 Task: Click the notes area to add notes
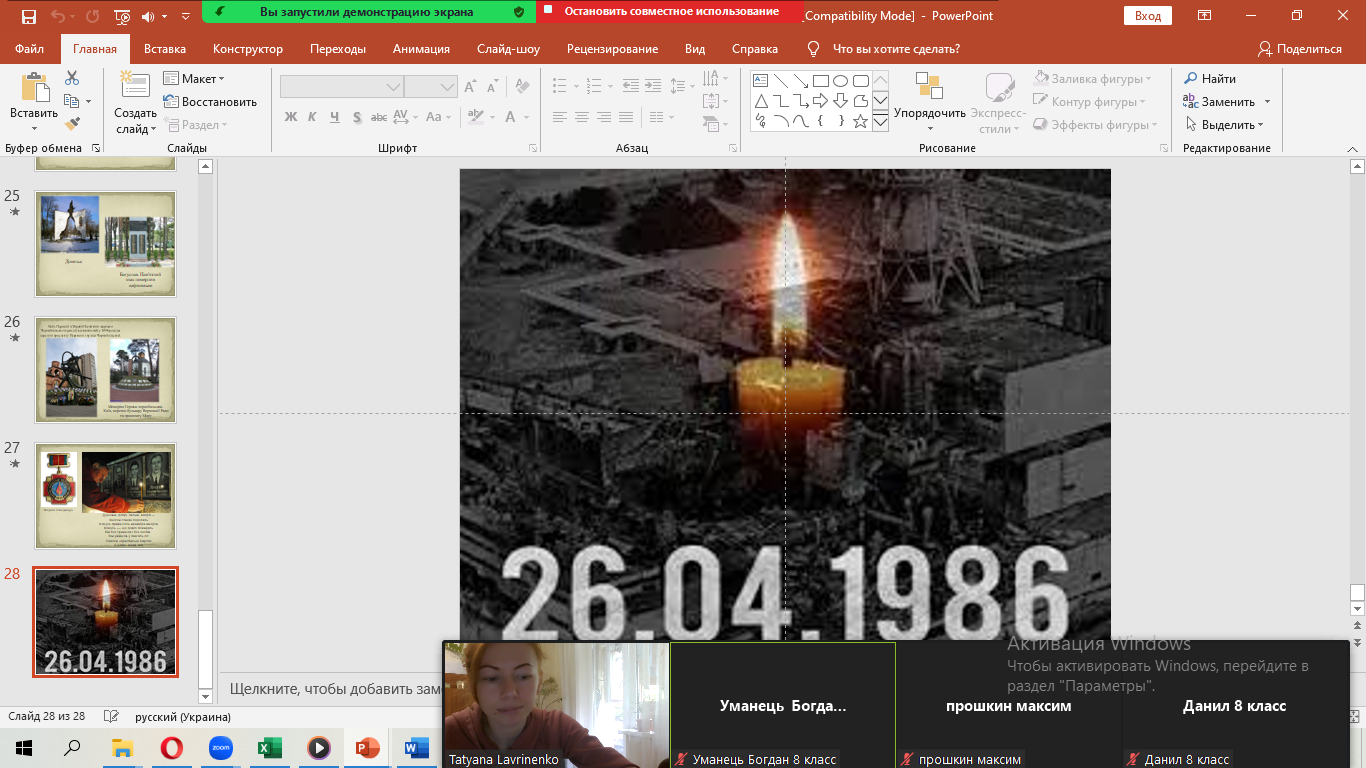(335, 689)
